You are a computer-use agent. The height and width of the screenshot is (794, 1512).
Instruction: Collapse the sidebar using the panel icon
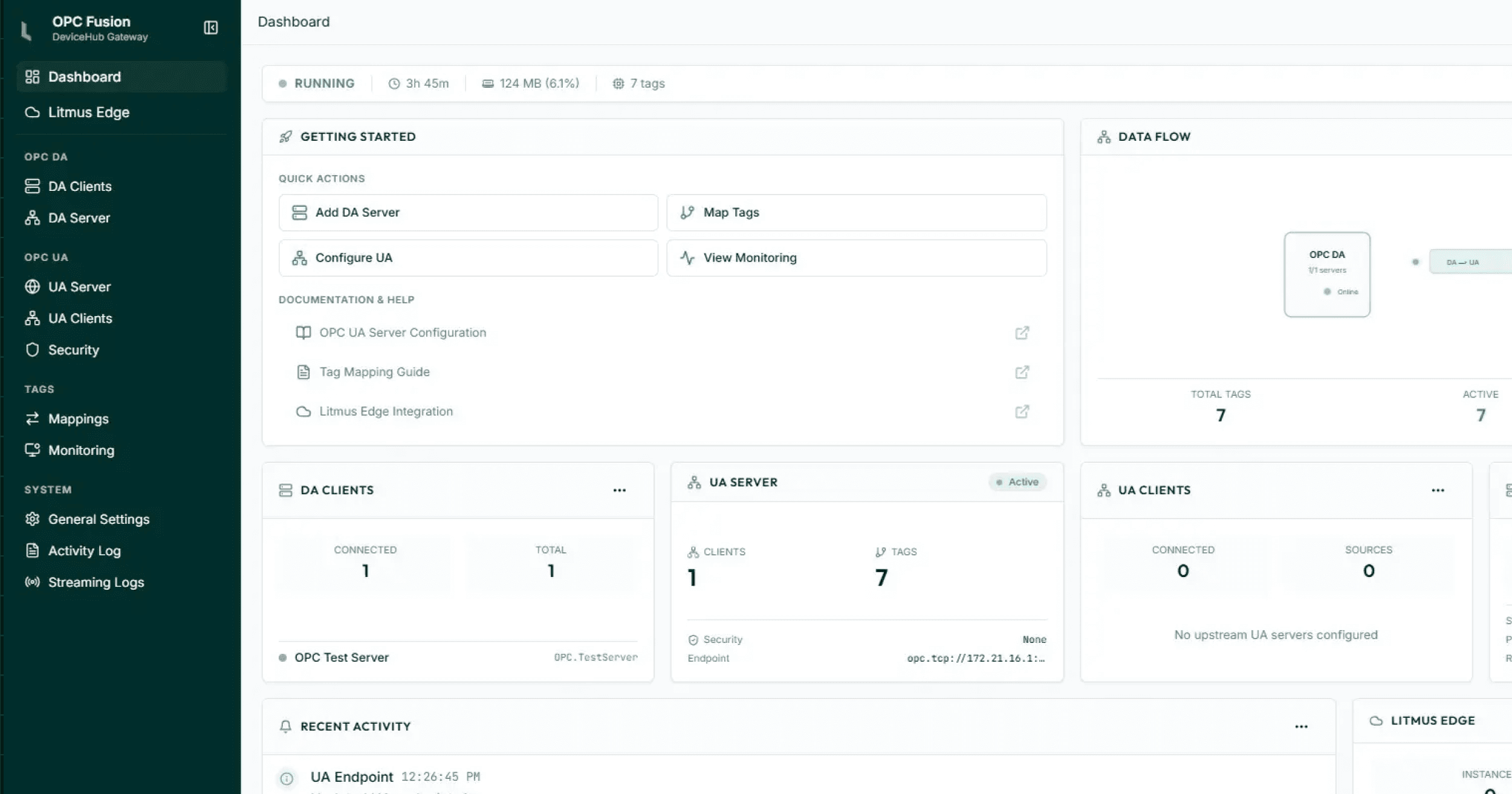pos(210,28)
